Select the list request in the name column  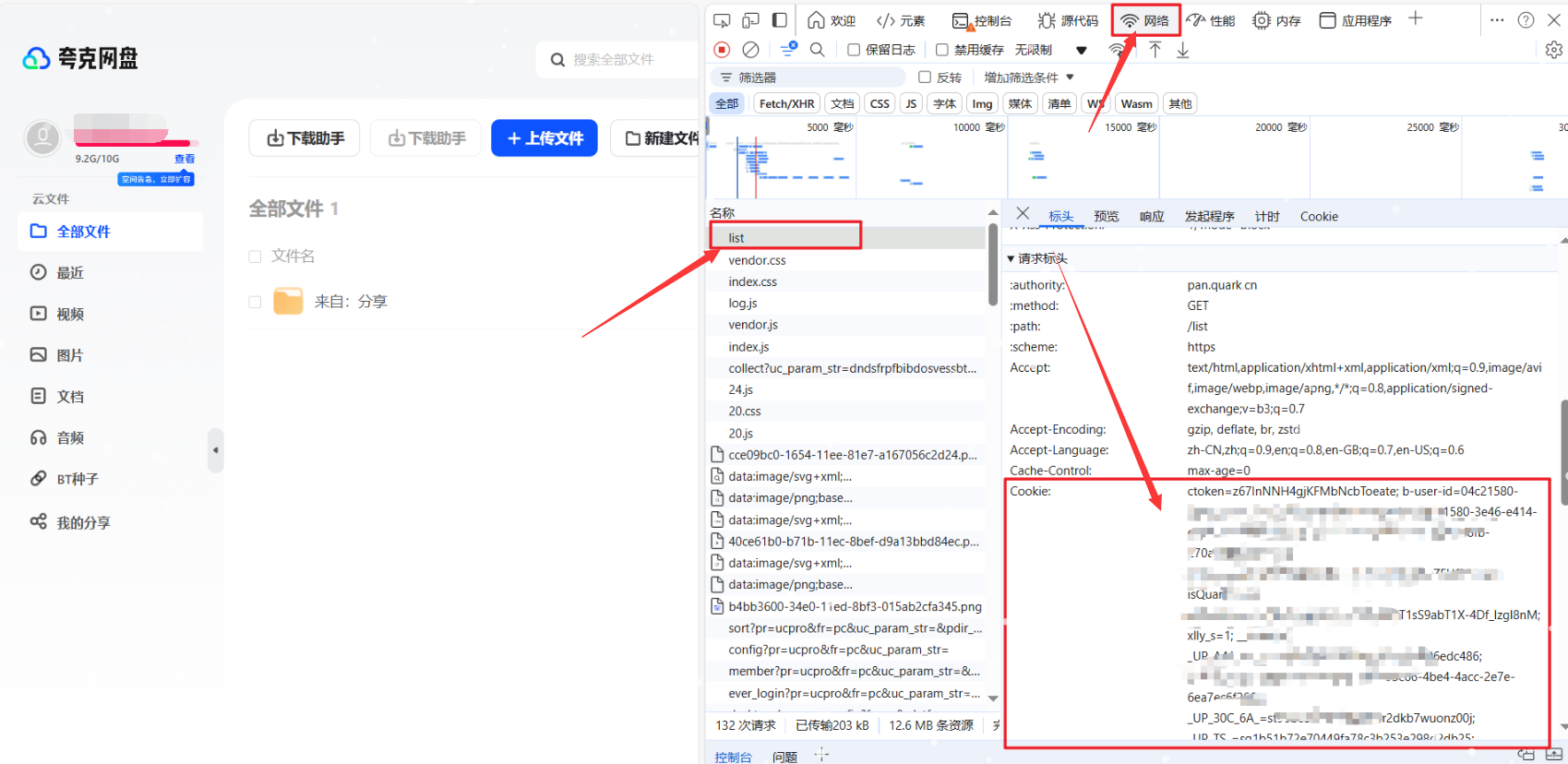pos(736,238)
